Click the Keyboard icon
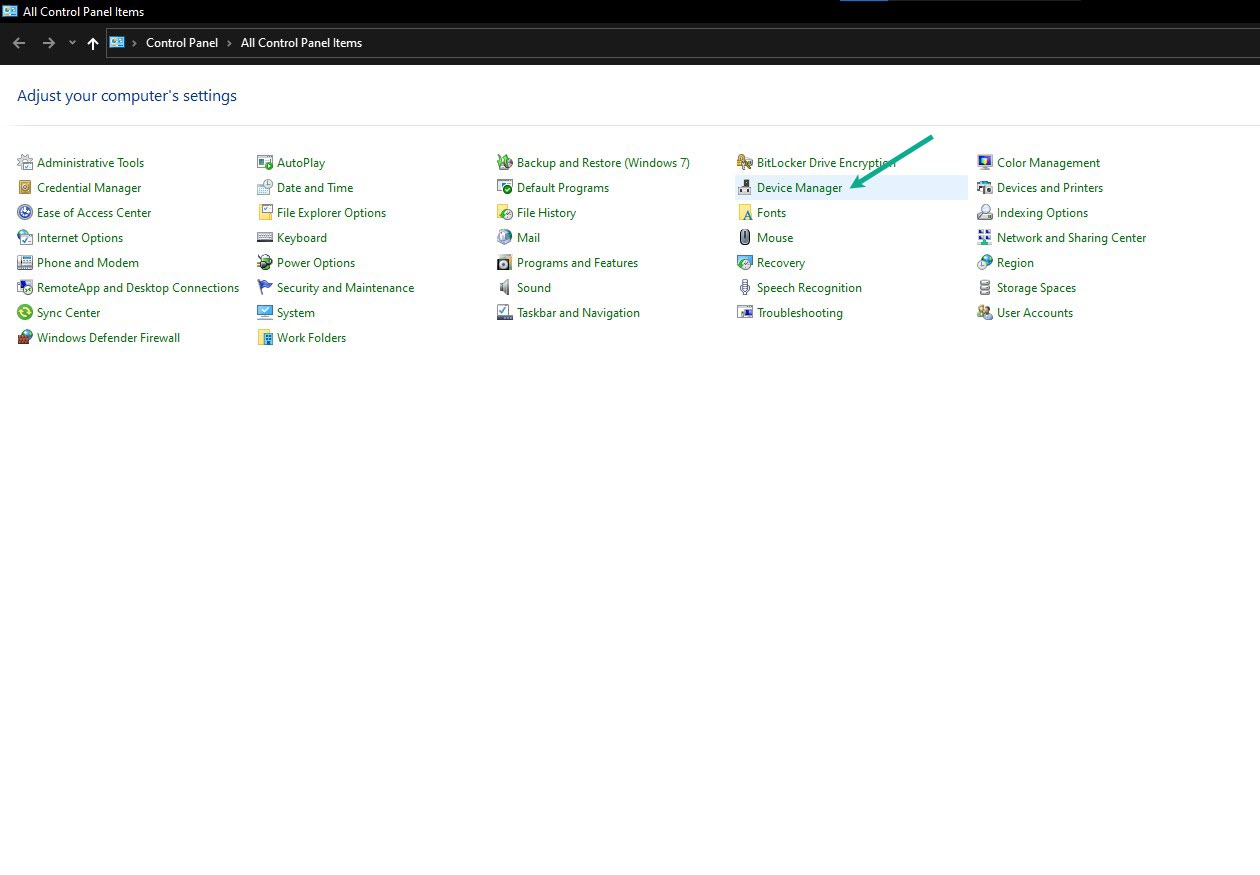The height and width of the screenshot is (875, 1260). click(x=265, y=237)
